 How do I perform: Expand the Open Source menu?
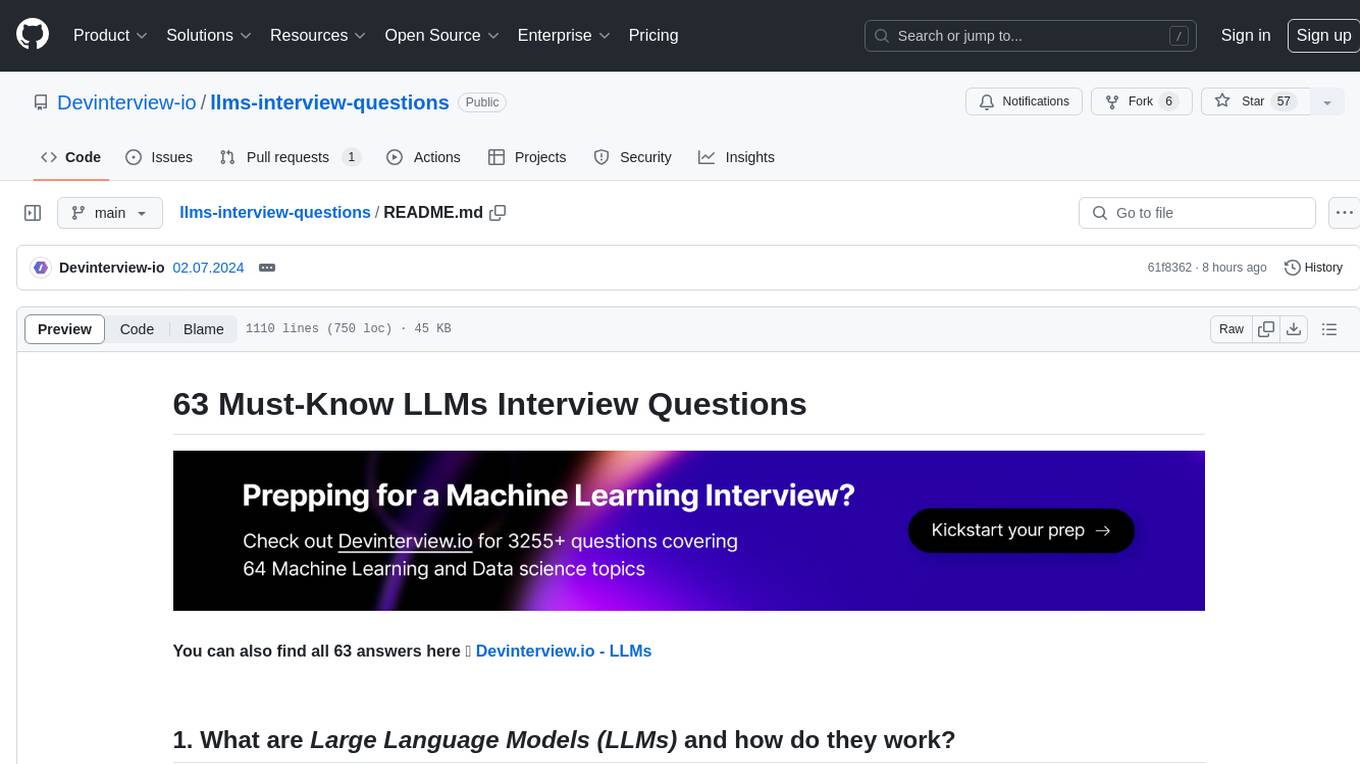pos(441,35)
